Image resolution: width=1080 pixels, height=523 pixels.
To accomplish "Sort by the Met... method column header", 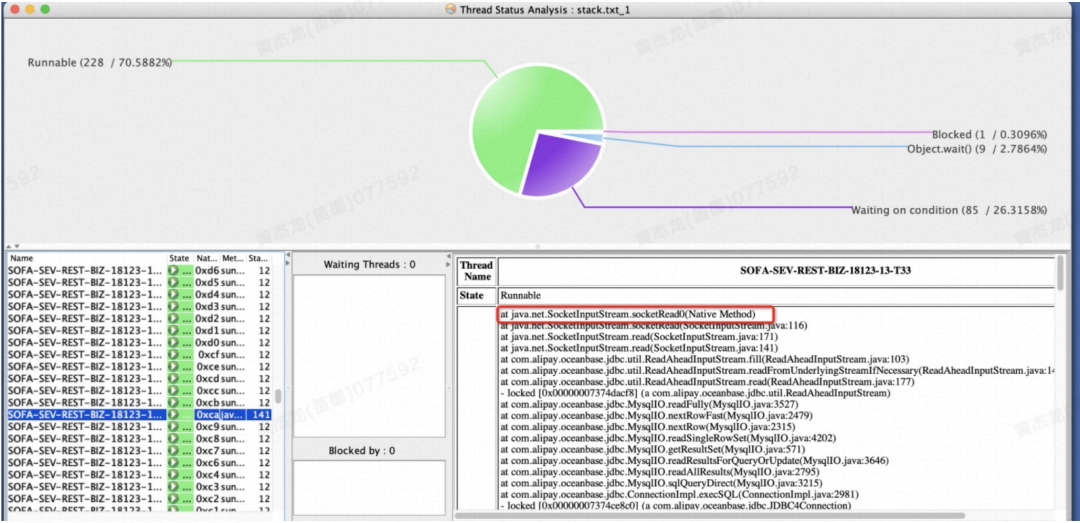I will coord(233,258).
